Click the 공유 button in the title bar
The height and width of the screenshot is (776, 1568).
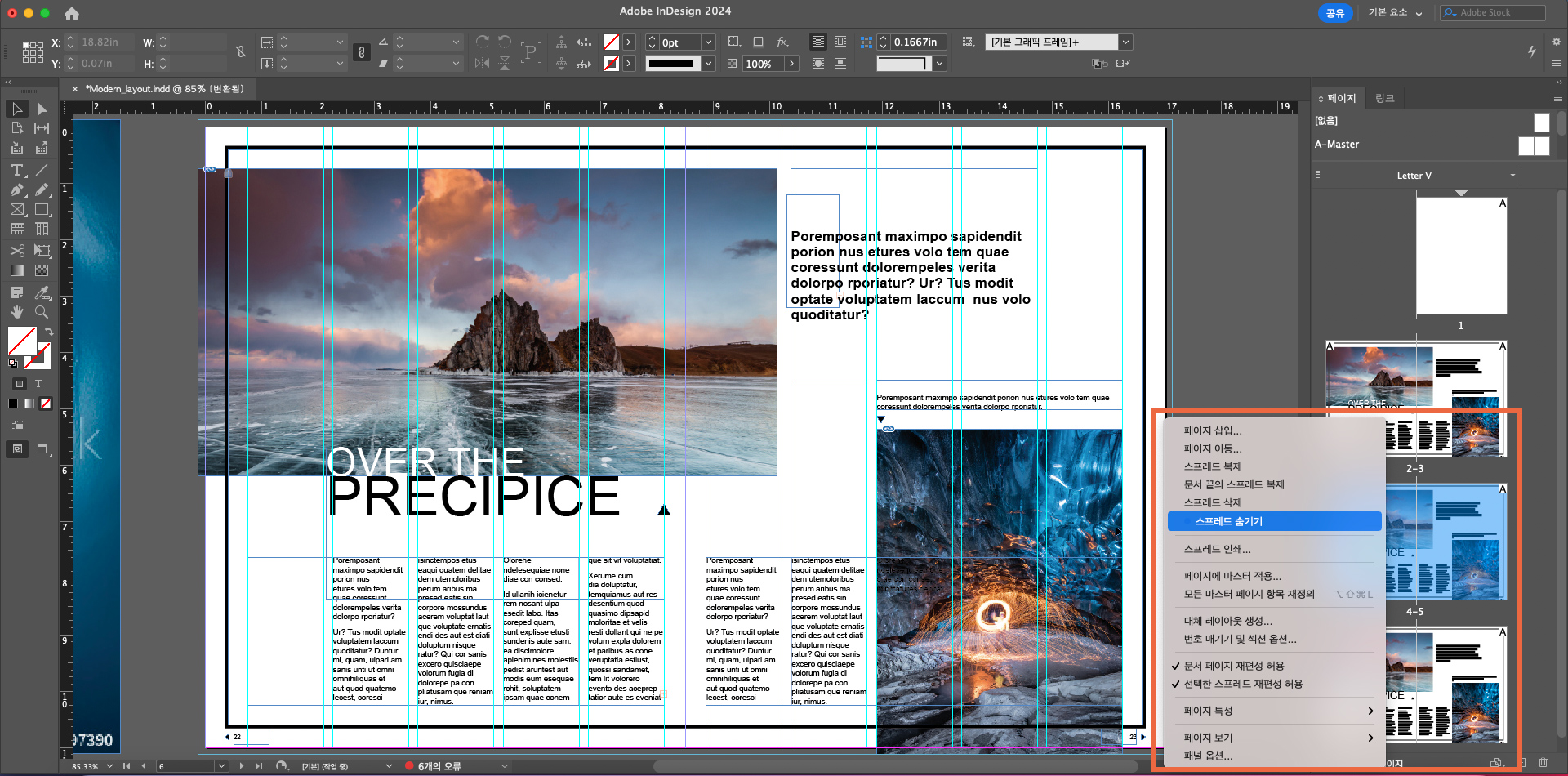1335,13
